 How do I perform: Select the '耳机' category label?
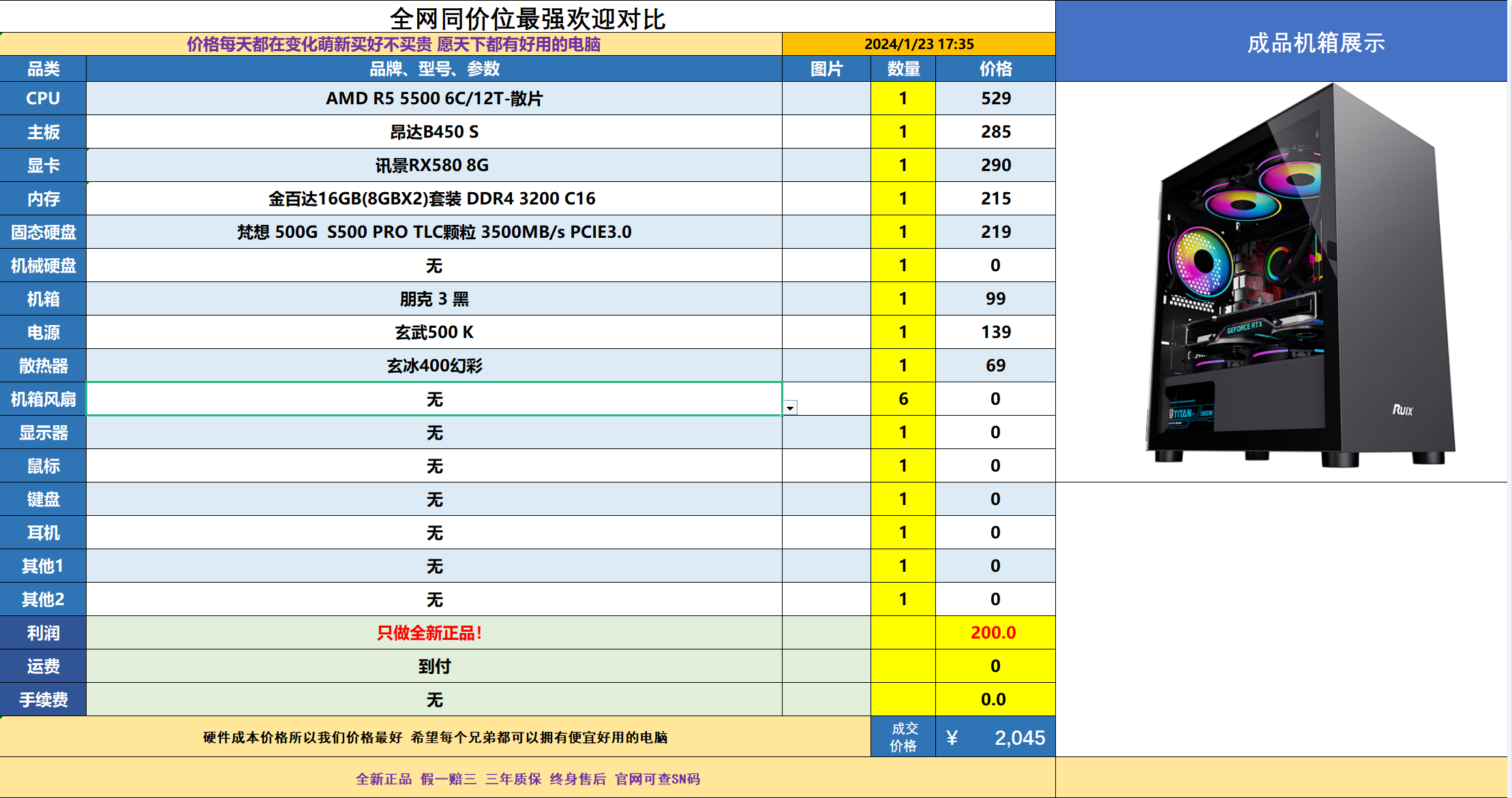[x=43, y=532]
